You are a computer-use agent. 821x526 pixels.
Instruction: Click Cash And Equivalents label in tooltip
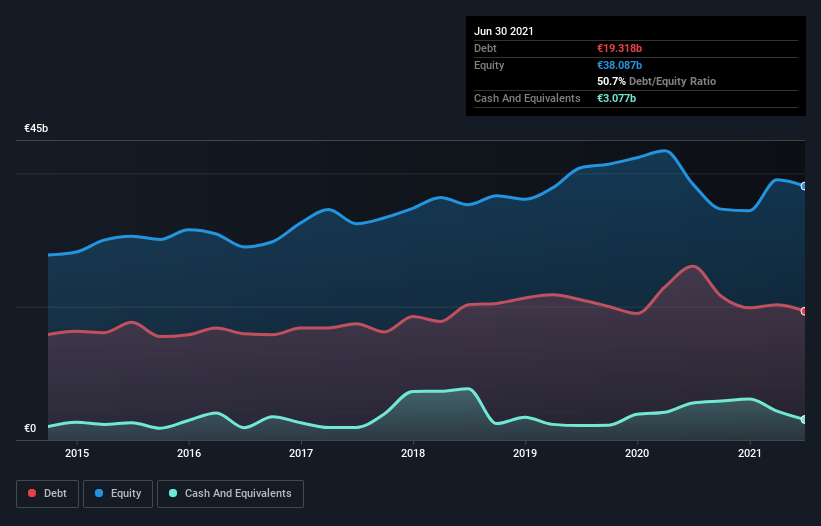(x=527, y=98)
